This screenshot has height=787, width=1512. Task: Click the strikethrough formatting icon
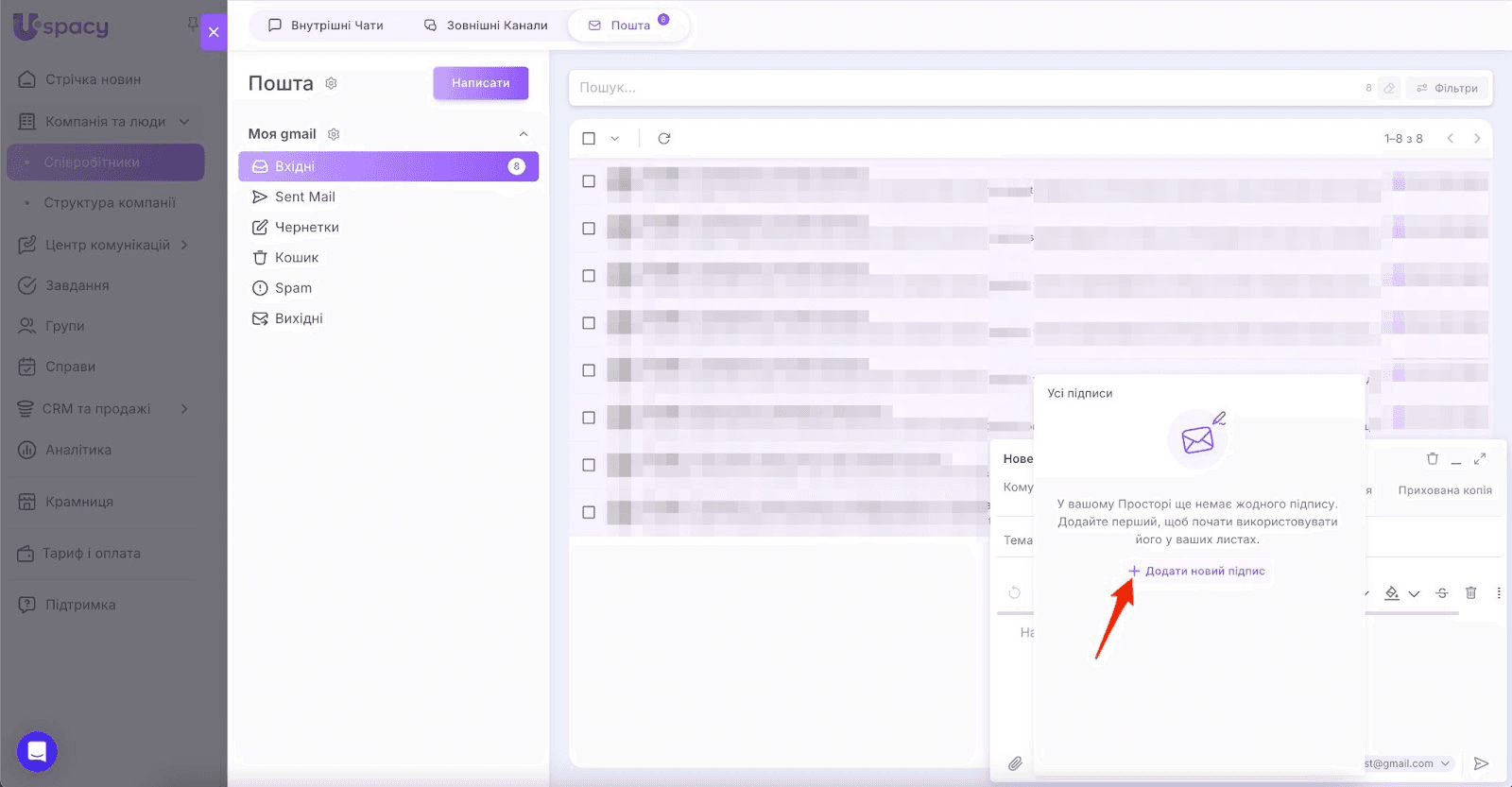pos(1441,593)
